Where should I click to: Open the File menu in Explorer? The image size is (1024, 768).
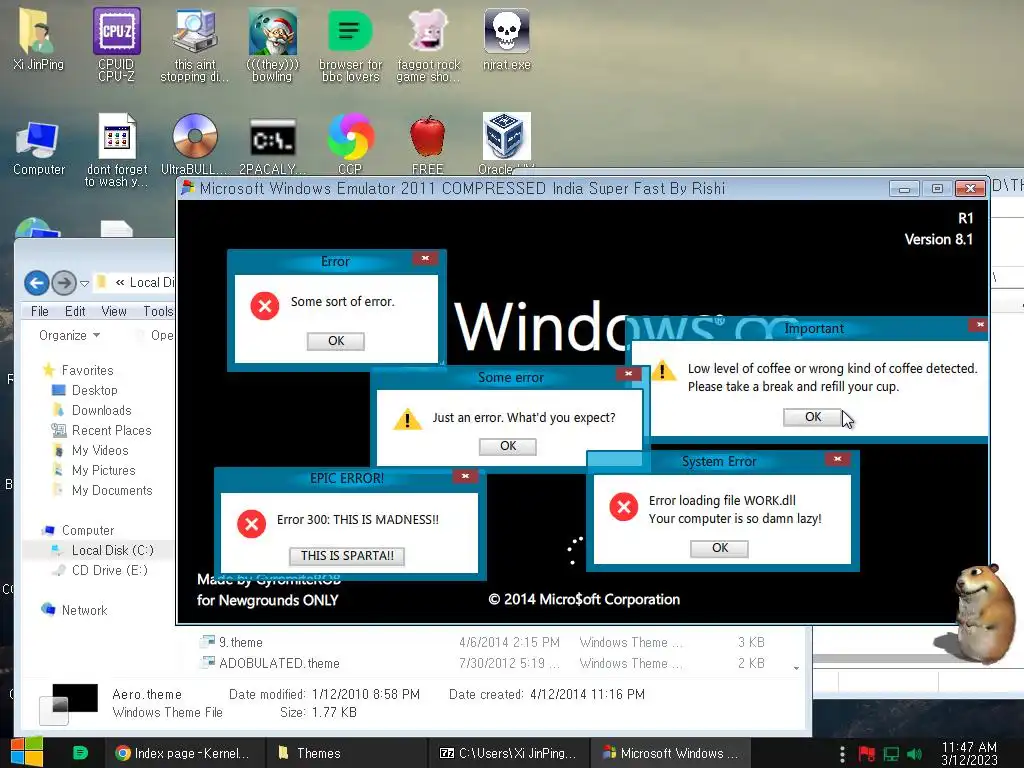point(39,311)
